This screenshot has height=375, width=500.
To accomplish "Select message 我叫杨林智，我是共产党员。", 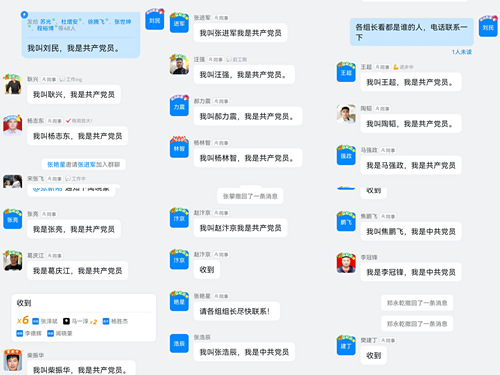I will (x=248, y=158).
